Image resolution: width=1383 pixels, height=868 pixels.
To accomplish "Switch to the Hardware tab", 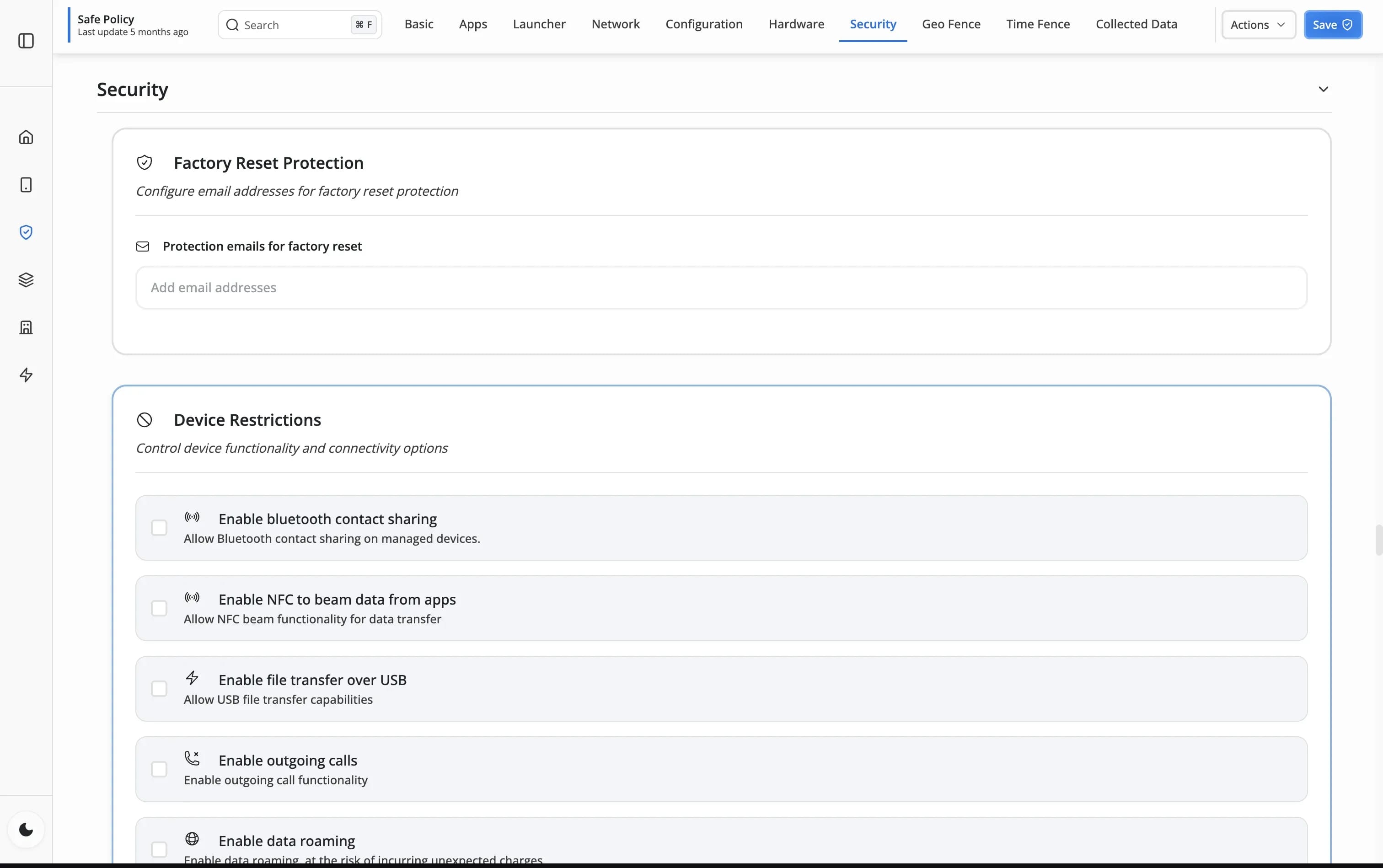I will [x=796, y=24].
